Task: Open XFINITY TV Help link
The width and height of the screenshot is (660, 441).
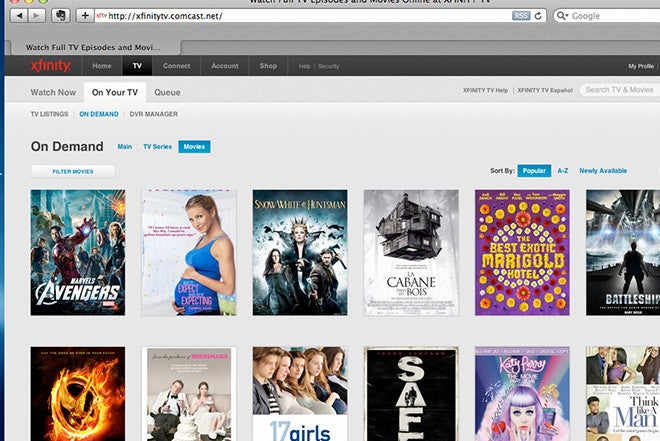Action: pos(485,90)
